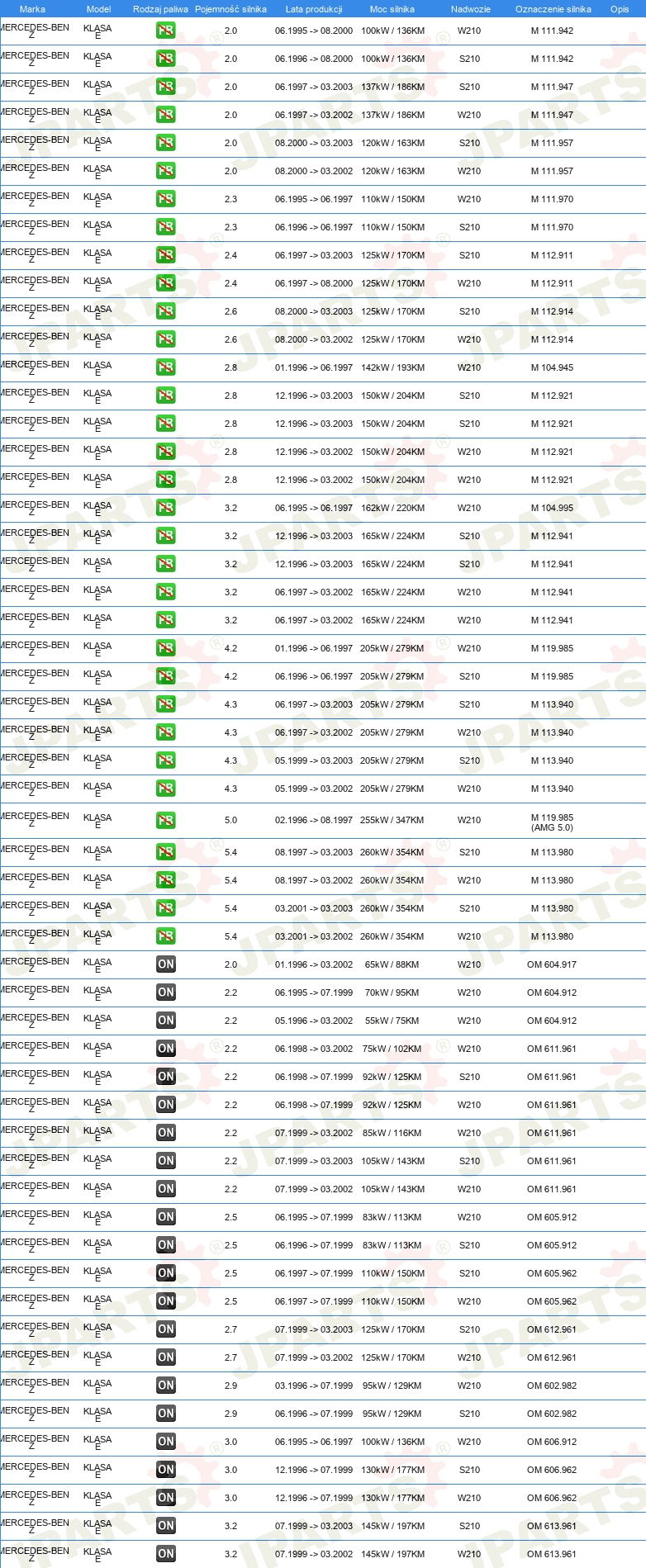Click the 142kW / 193KM power cell
Screen dimensions: 646x1568
coord(392,367)
